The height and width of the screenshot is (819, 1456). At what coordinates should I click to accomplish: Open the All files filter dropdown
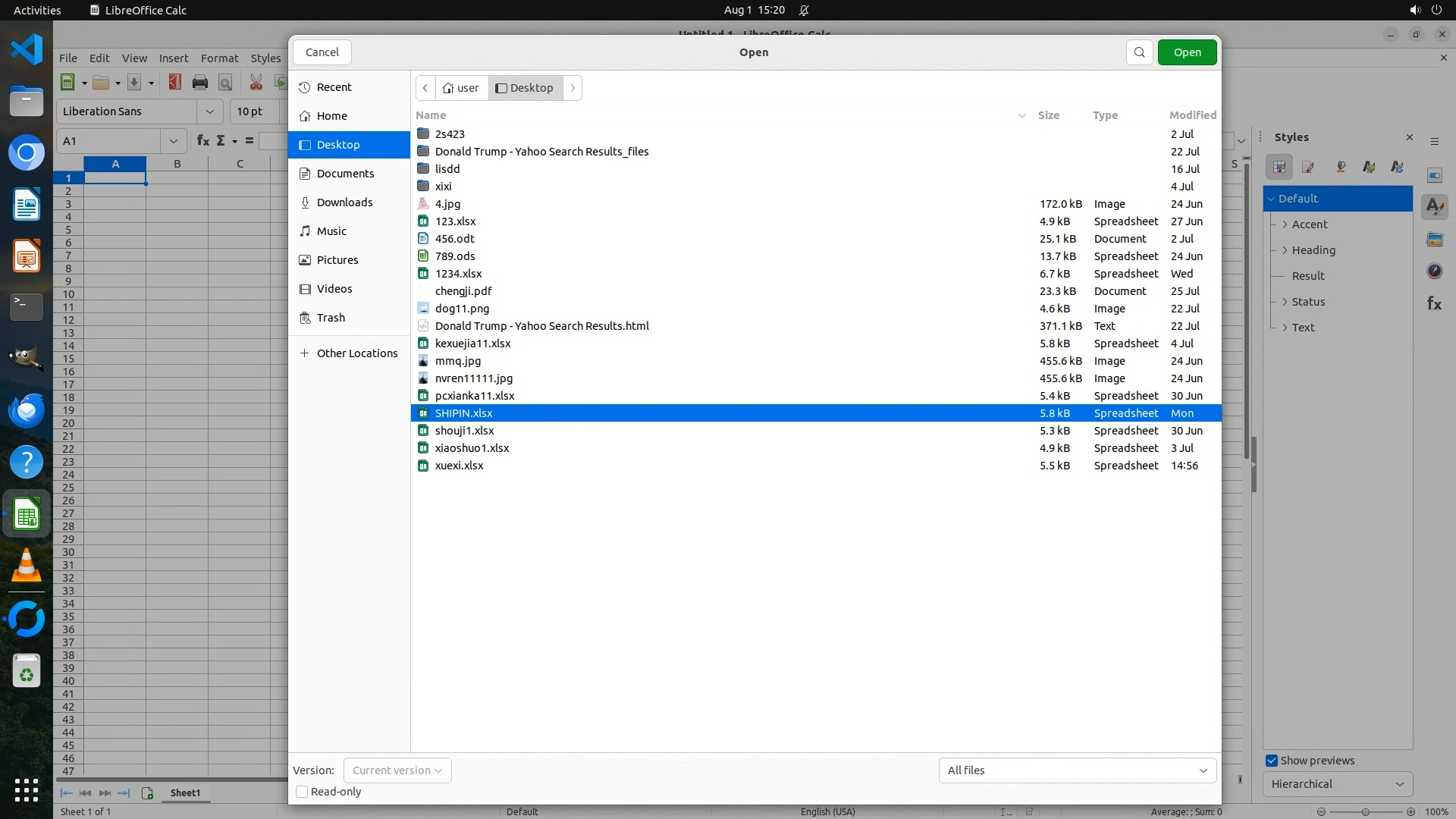coord(1077,770)
